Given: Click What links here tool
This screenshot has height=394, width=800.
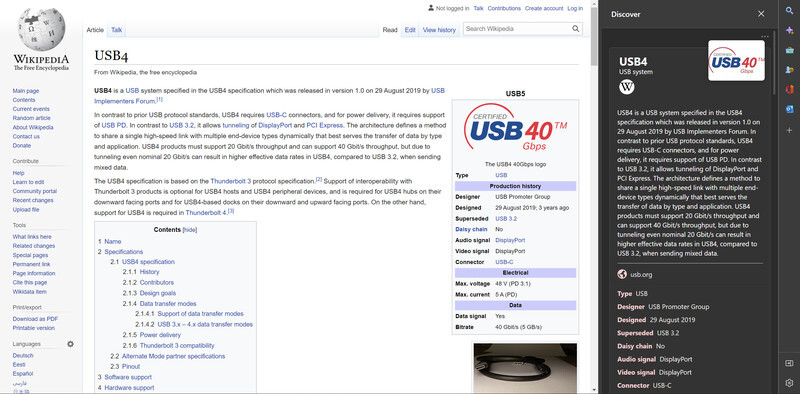Looking at the screenshot, I should tap(32, 237).
